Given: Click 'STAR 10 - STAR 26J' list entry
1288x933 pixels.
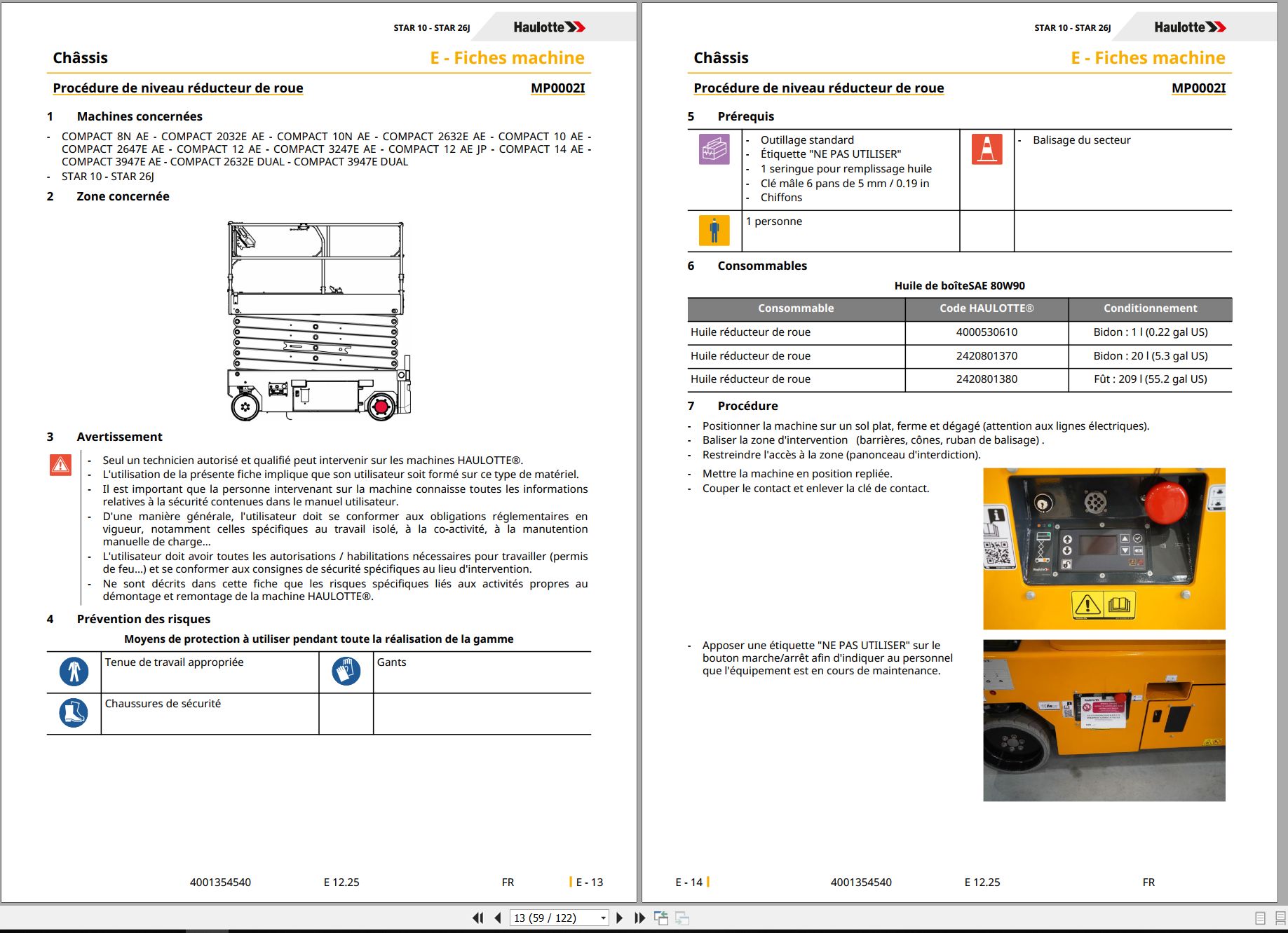Looking at the screenshot, I should 108,177.
